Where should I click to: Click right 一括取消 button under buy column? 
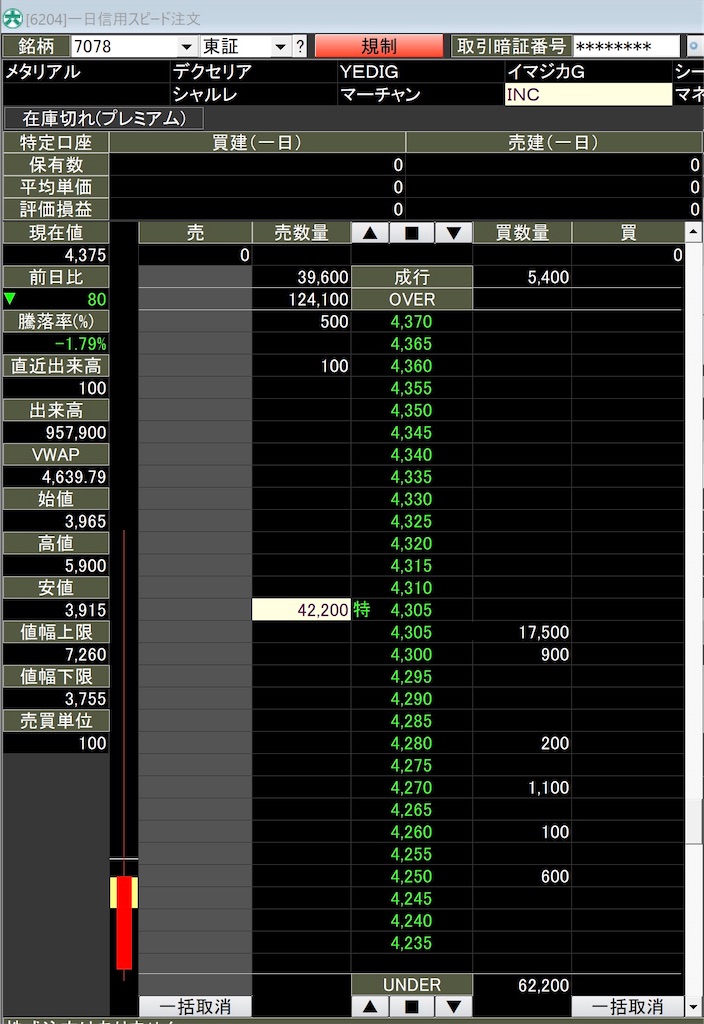pos(627,1006)
